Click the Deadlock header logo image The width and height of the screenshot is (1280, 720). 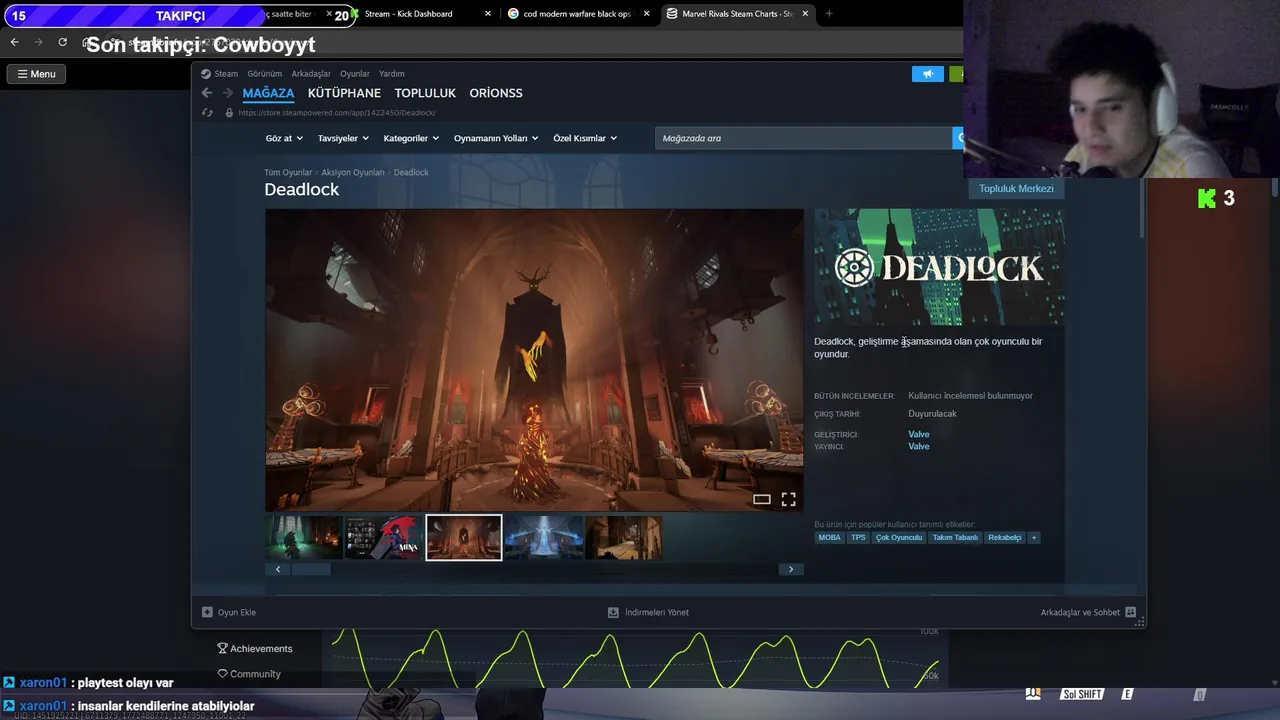pyautogui.click(x=939, y=267)
